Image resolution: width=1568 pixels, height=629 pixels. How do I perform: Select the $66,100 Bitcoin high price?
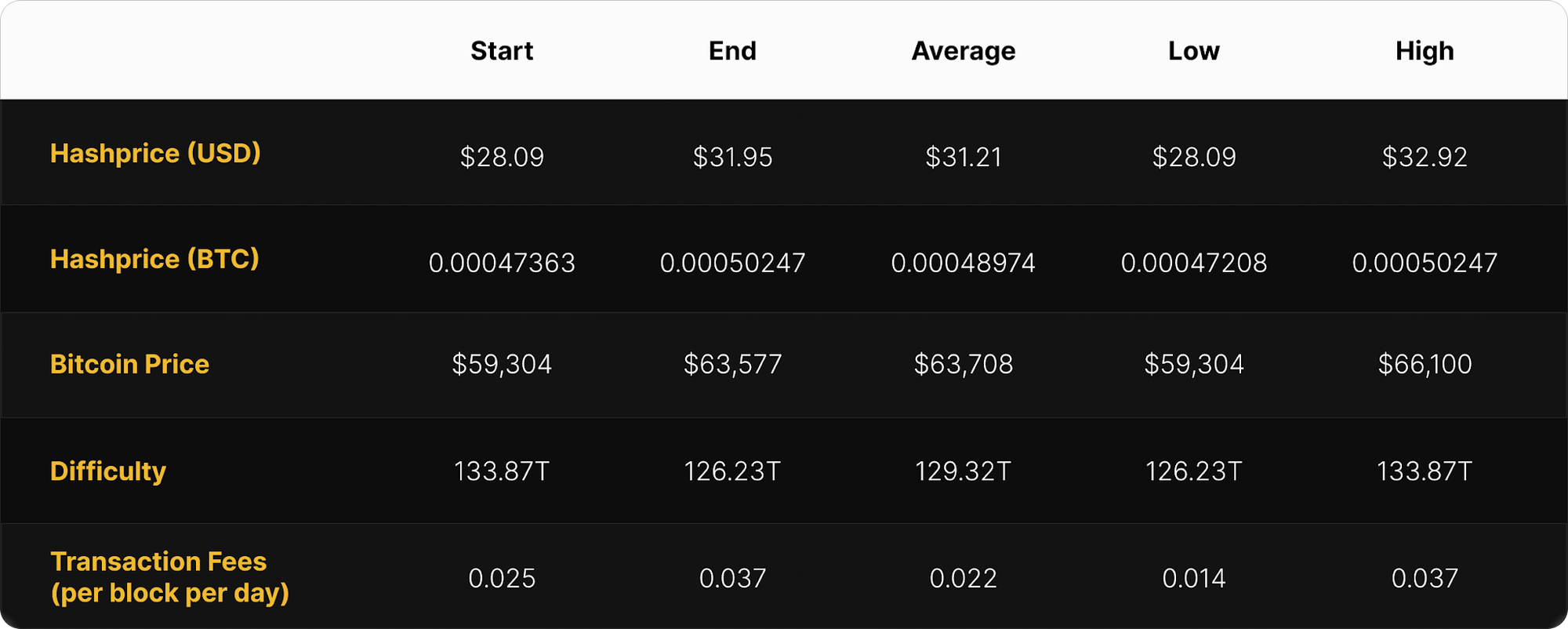(1425, 364)
